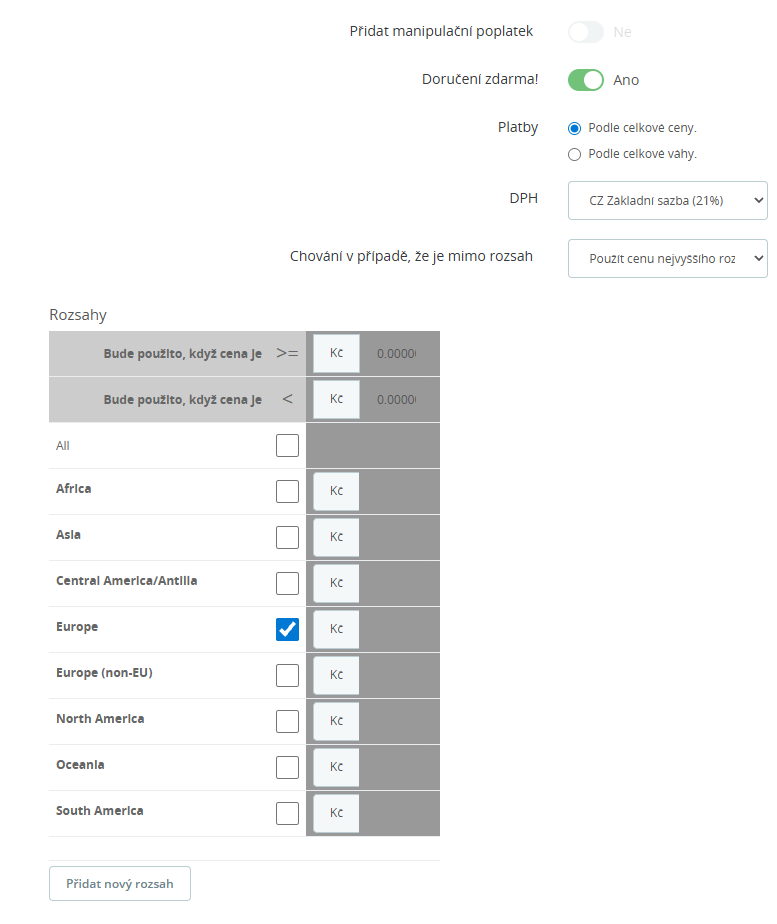Expand the out-of-range behavior dropdown
777x924 pixels.
pos(667,258)
